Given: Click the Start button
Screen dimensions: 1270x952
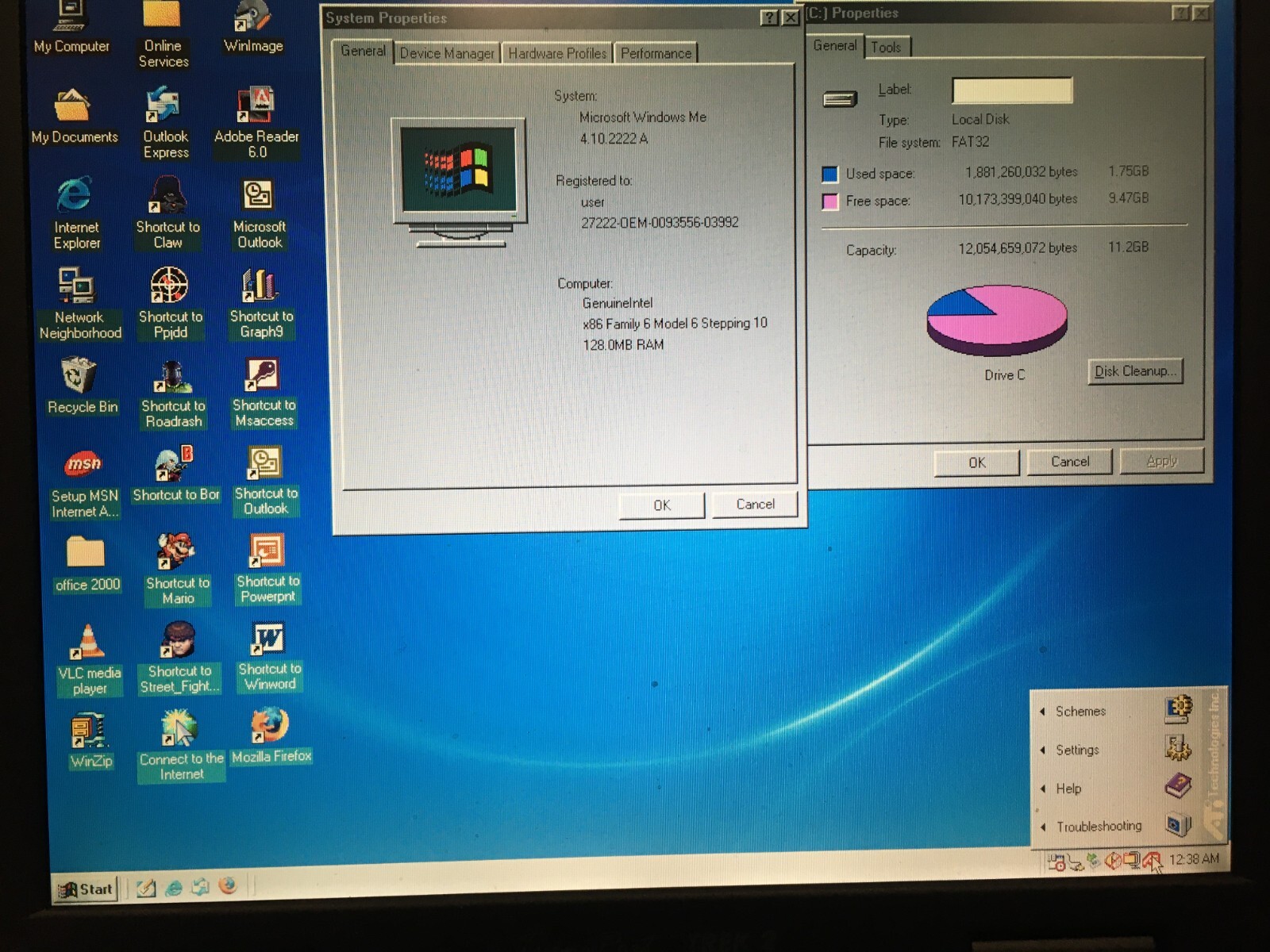Looking at the screenshot, I should coord(86,889).
